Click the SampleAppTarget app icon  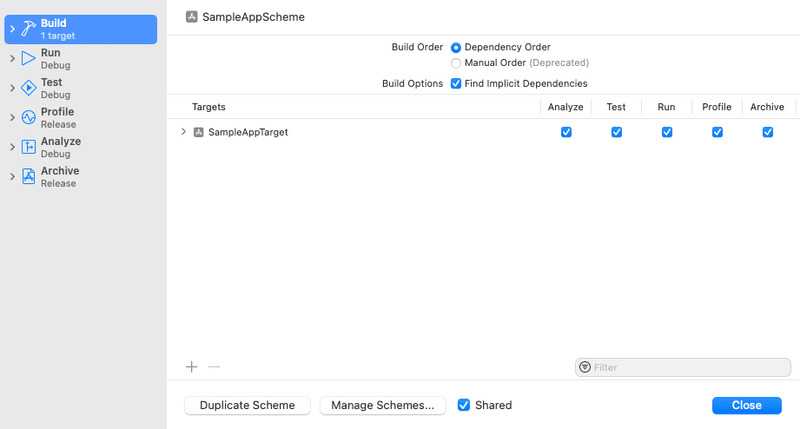pos(198,132)
